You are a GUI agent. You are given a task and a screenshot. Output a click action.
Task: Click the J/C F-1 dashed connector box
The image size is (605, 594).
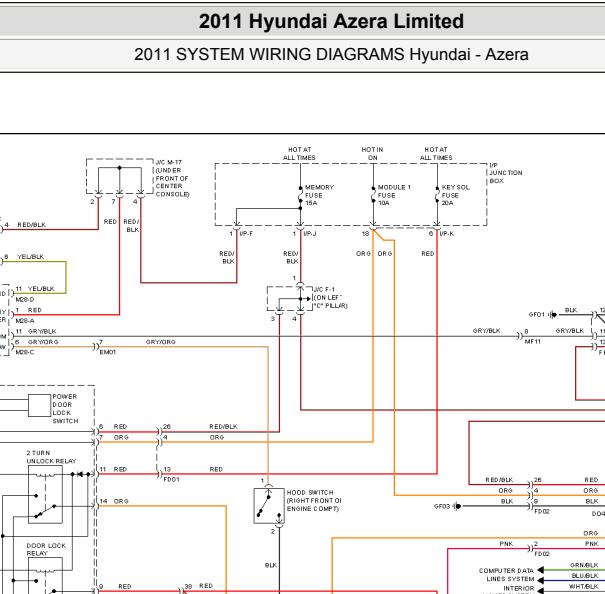[289, 298]
